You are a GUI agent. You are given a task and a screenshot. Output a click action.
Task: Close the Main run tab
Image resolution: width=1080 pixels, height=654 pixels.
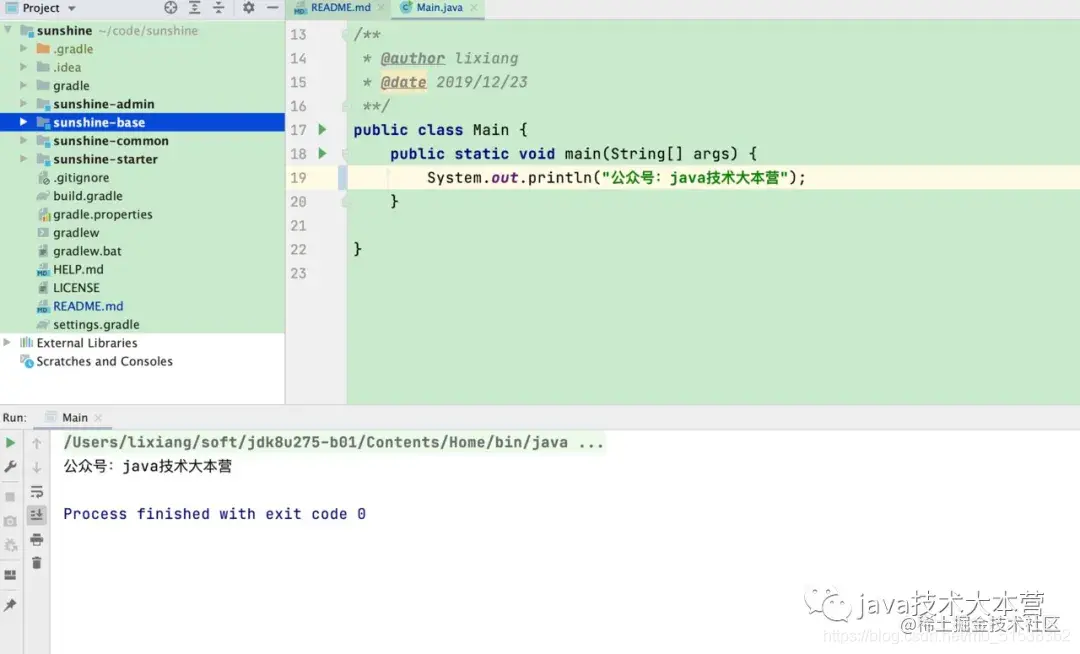tap(98, 418)
